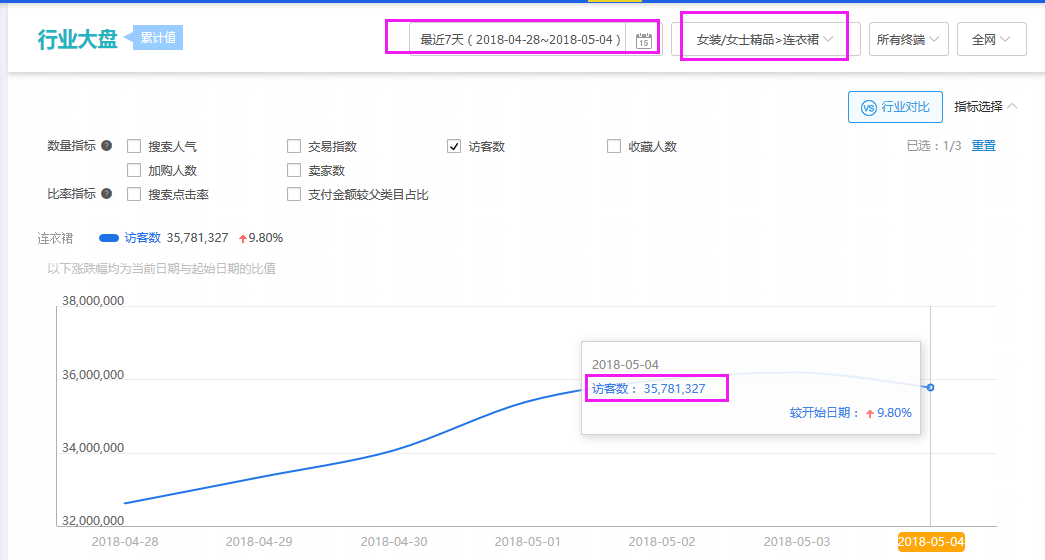
Task: Click the 重置 reset link
Action: [x=984, y=146]
